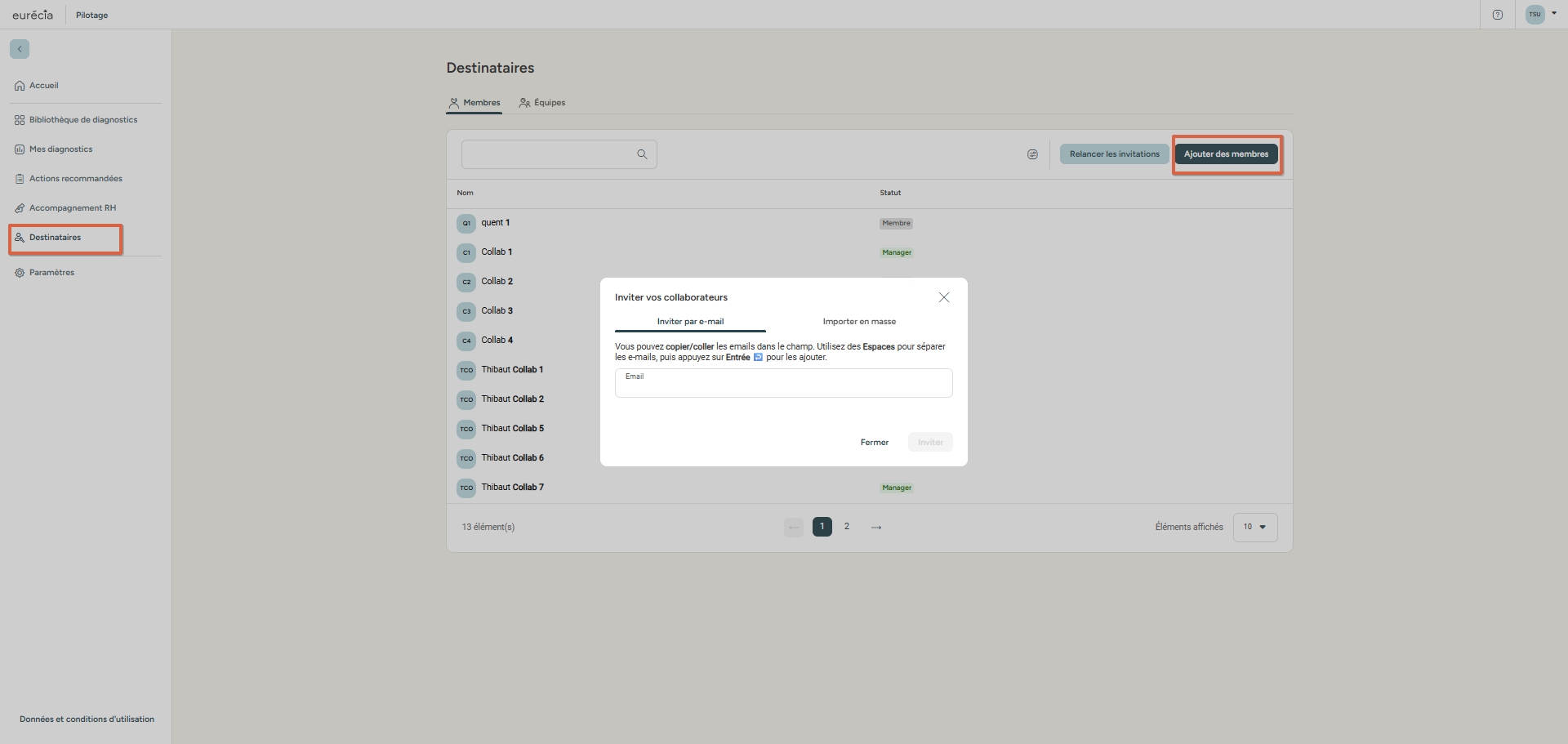Open Bibliothèque de diagnostics in the sidebar

(x=82, y=120)
